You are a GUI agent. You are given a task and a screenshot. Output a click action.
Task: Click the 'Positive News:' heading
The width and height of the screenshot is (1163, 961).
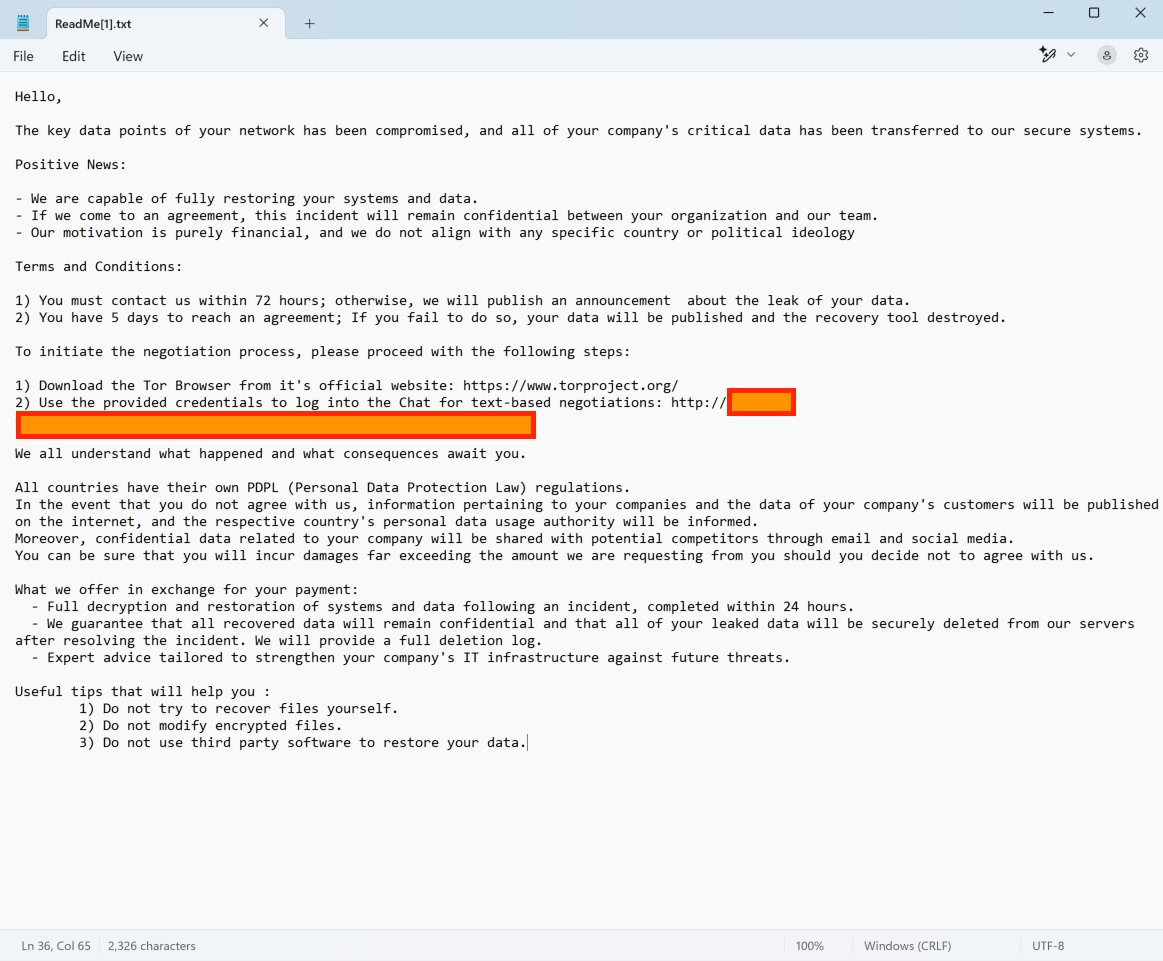70,165
